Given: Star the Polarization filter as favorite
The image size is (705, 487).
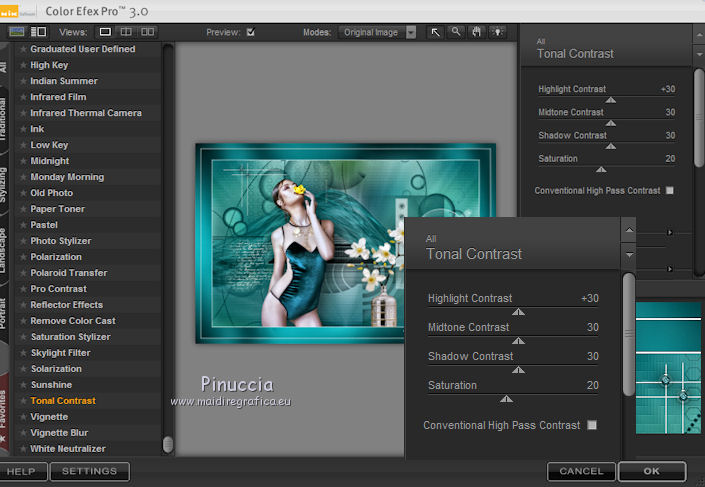Looking at the screenshot, I should pyautogui.click(x=23, y=257).
